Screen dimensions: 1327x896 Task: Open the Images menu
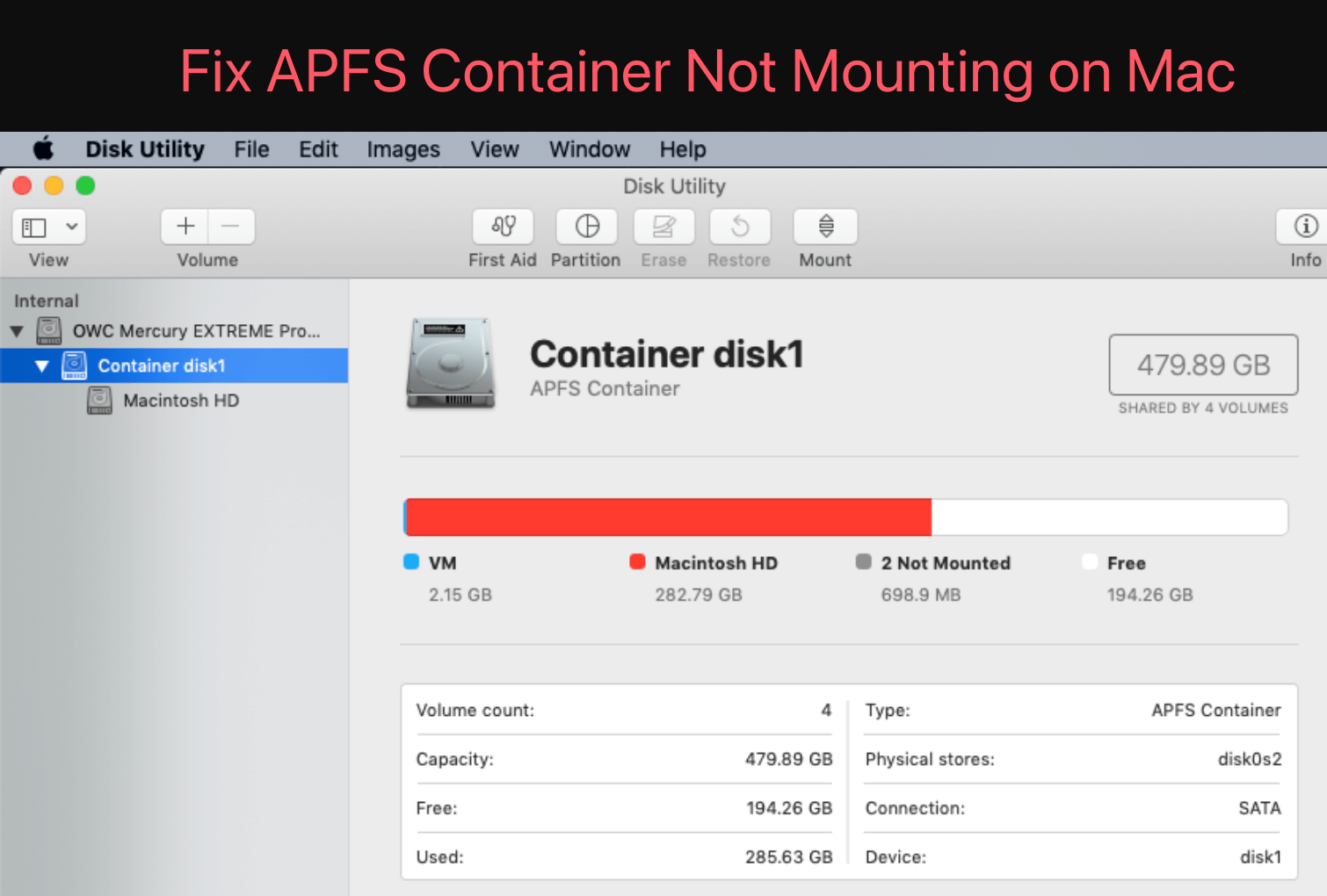point(403,149)
